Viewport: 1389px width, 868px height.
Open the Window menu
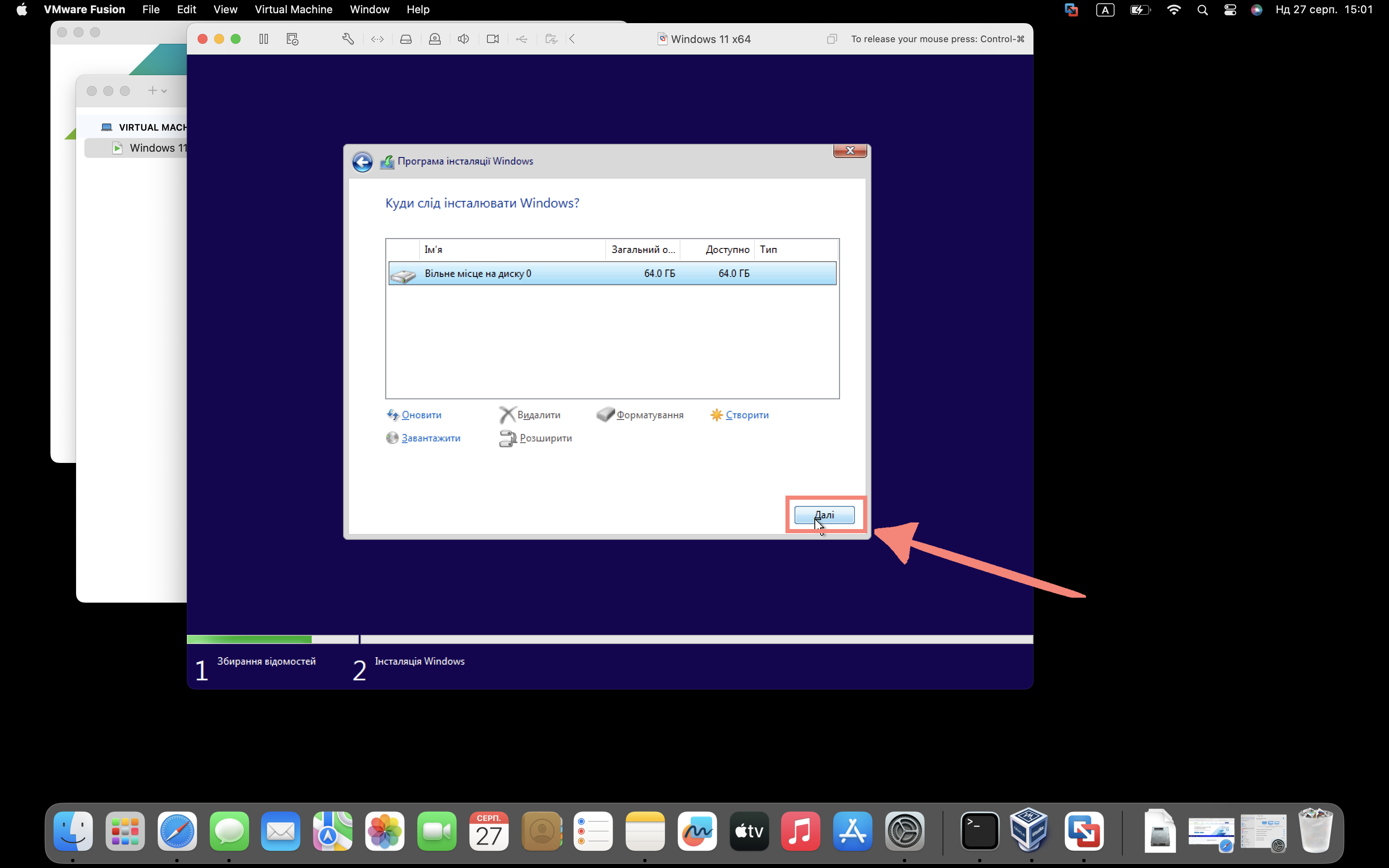pyautogui.click(x=370, y=9)
